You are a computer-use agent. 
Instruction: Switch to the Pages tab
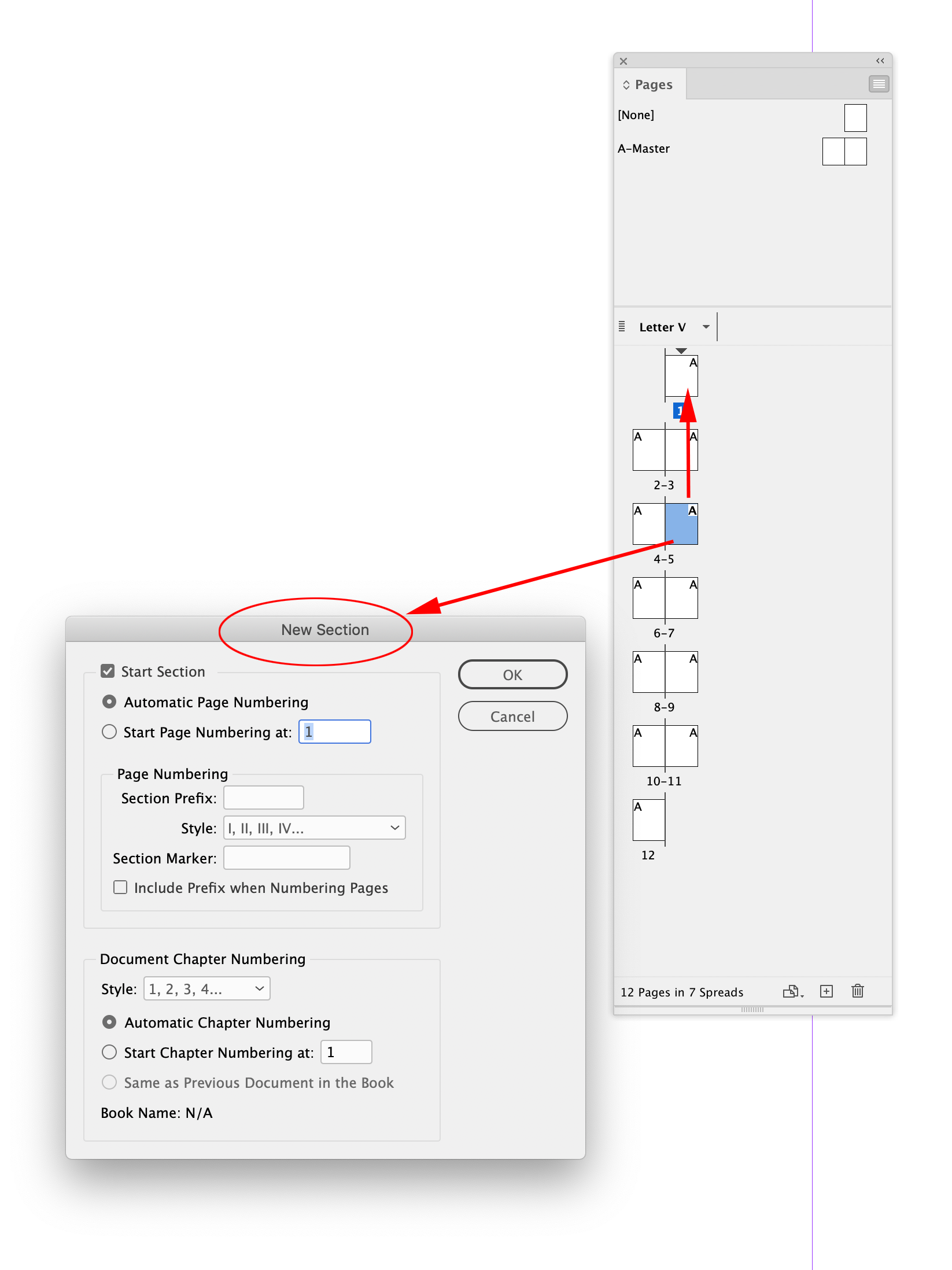pyautogui.click(x=653, y=84)
